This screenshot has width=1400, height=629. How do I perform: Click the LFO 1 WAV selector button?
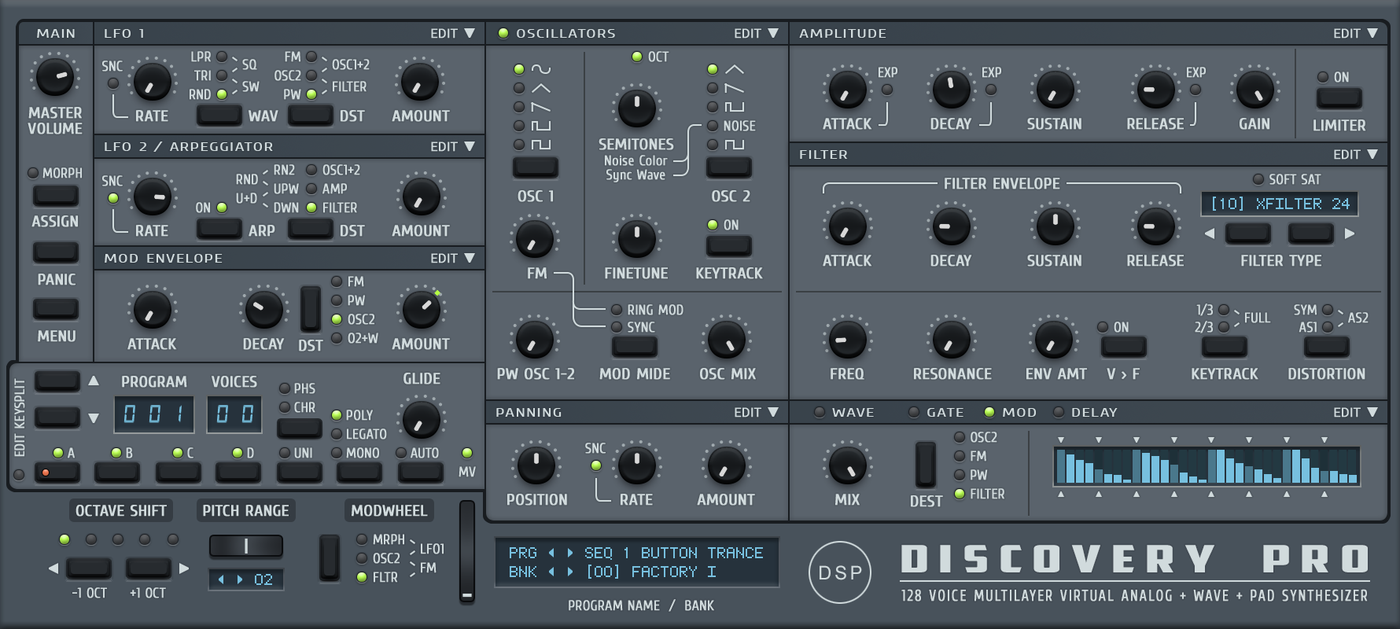(219, 114)
